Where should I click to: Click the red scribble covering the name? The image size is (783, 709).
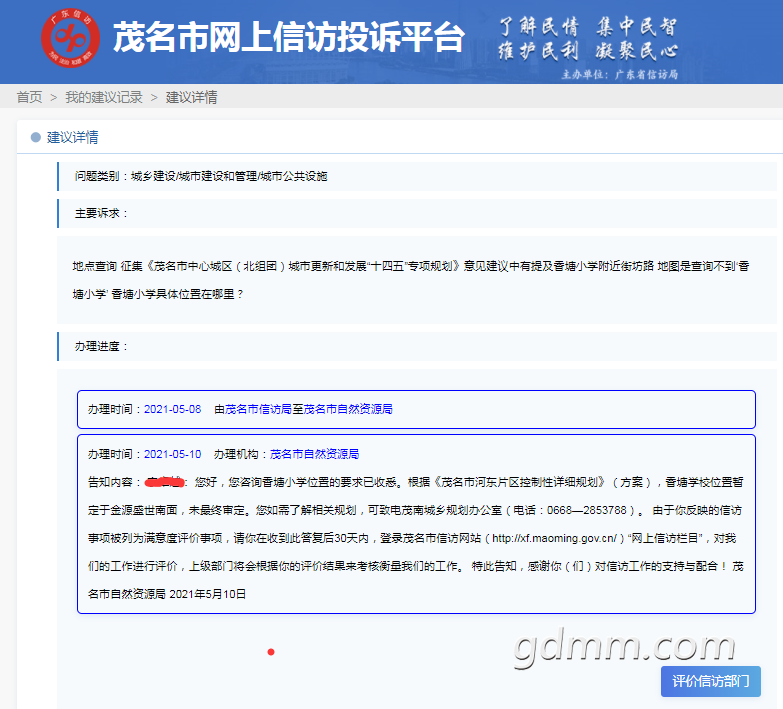click(166, 481)
